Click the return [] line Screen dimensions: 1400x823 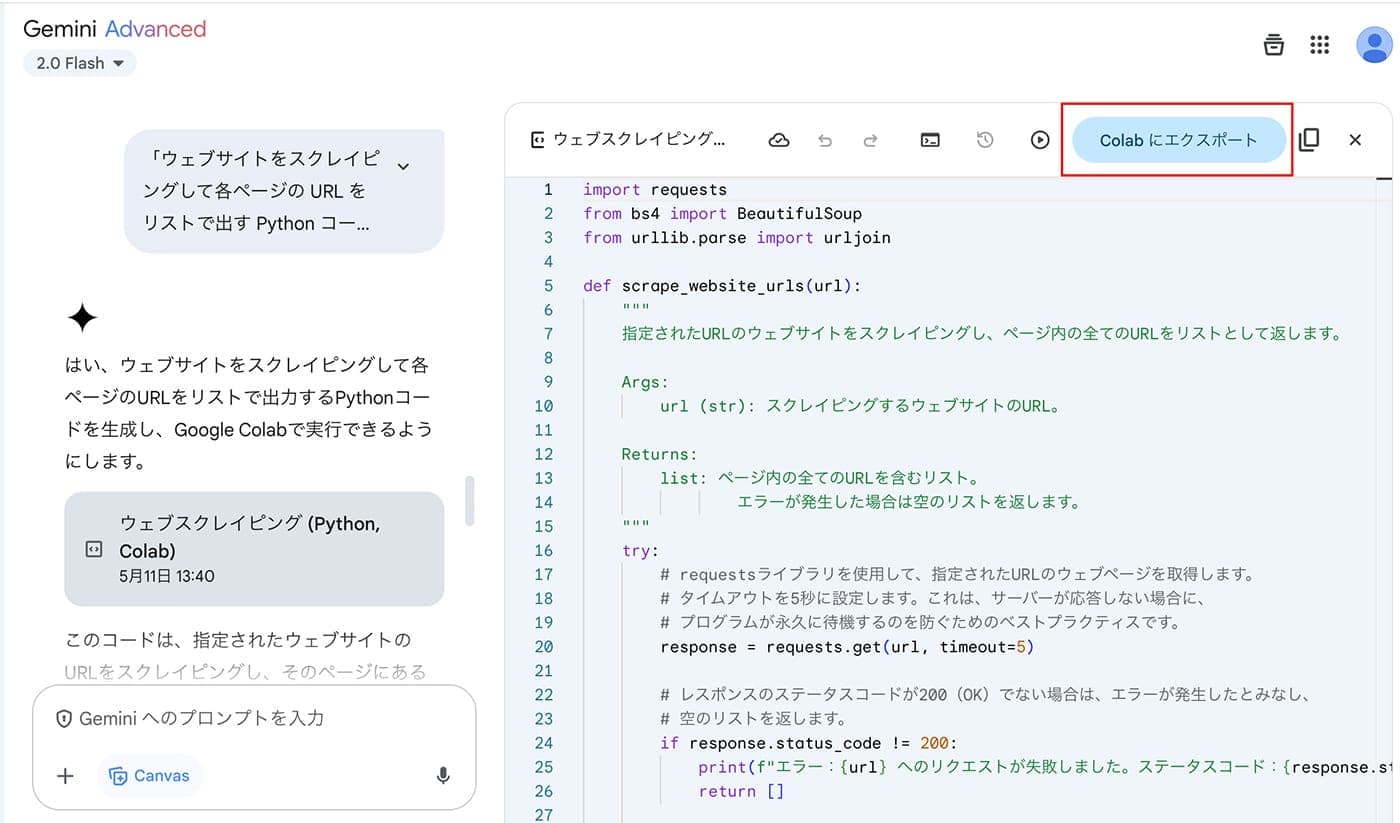point(741,791)
